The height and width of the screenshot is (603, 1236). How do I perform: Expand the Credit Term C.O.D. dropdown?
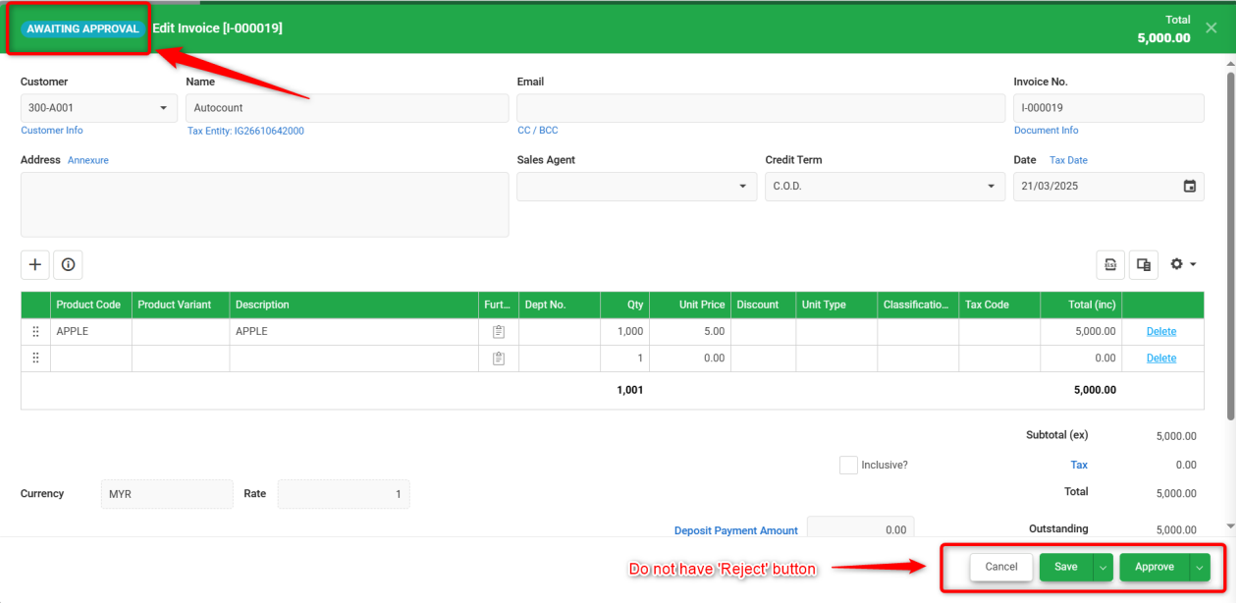[885, 186]
